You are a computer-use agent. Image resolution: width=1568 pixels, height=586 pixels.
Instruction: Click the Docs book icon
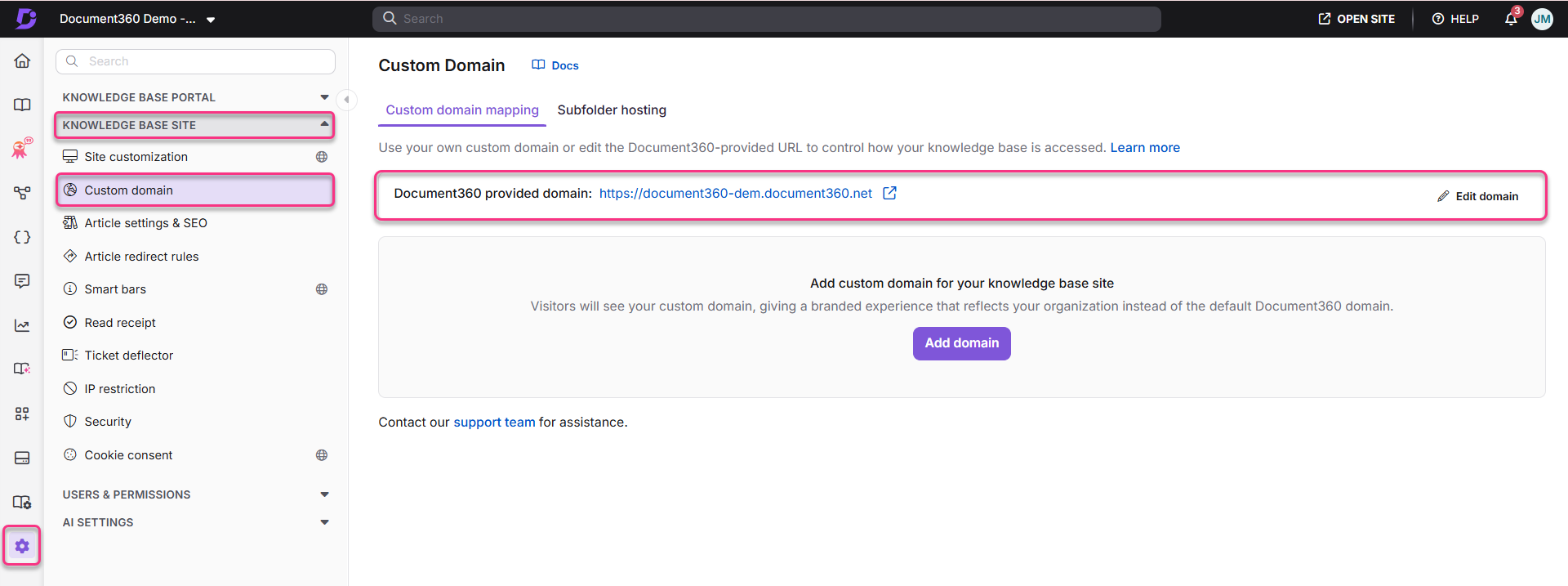point(538,65)
